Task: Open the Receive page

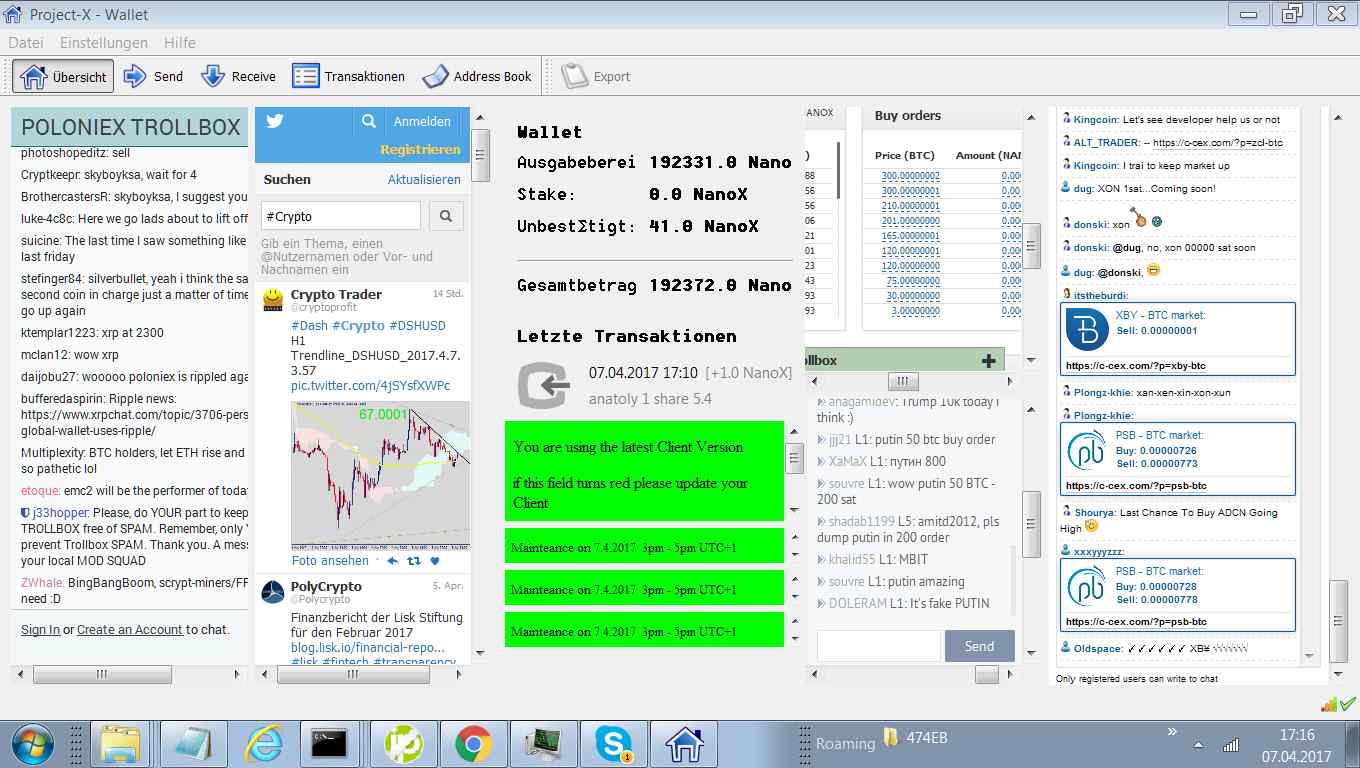Action: click(238, 76)
